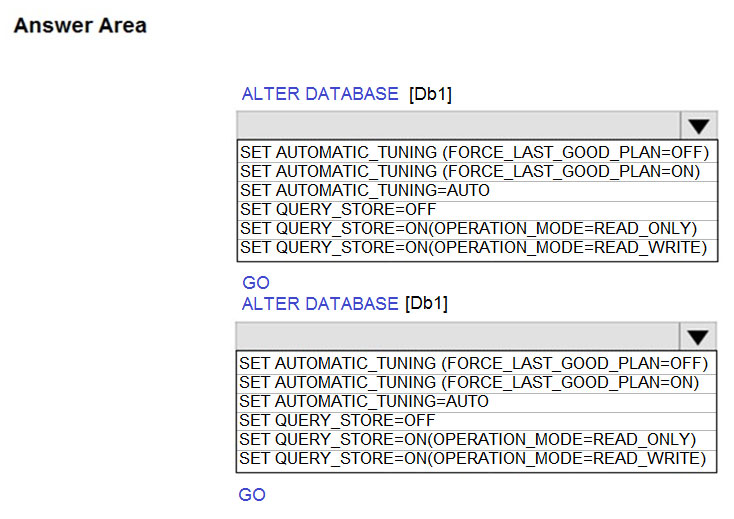Select FORCE_LAST_GOOD_PLAN=ON in the second list
Image resolution: width=734 pixels, height=519 pixels.
(x=470, y=382)
